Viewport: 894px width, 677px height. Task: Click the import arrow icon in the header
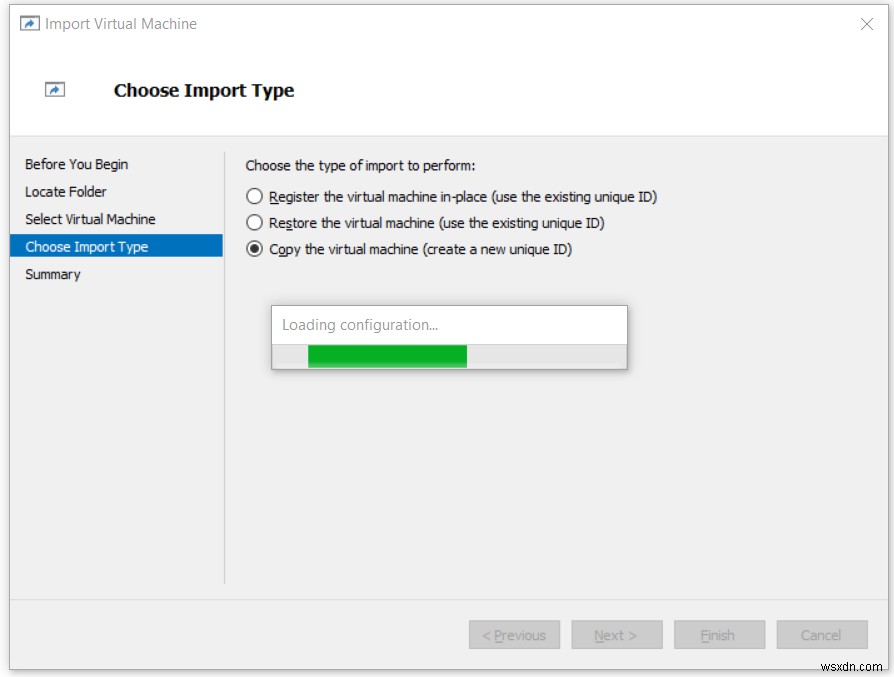(x=54, y=89)
